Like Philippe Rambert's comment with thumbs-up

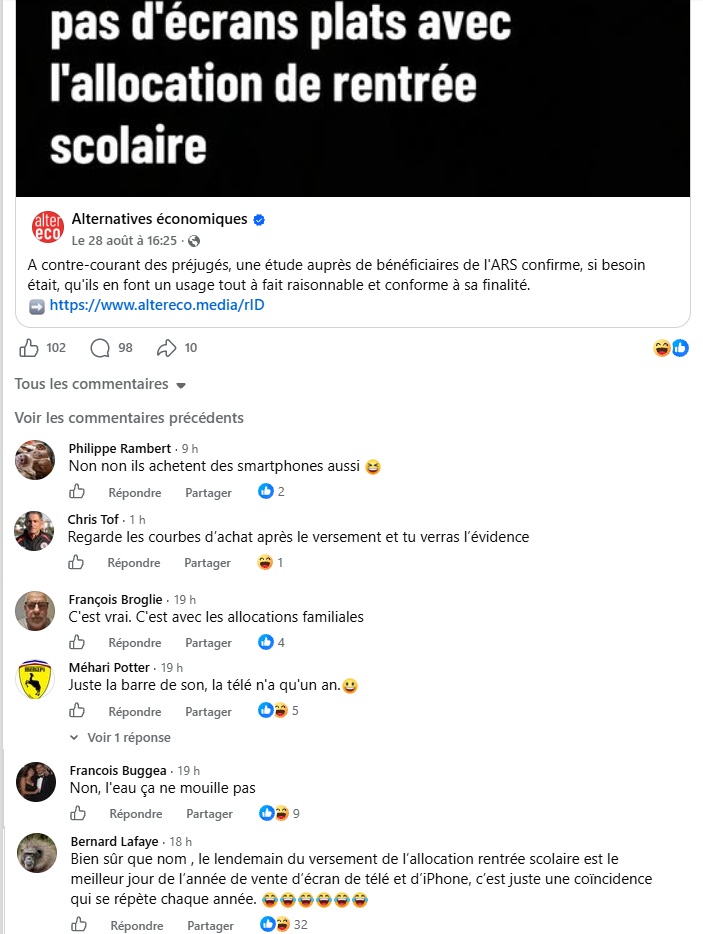pyautogui.click(x=77, y=492)
